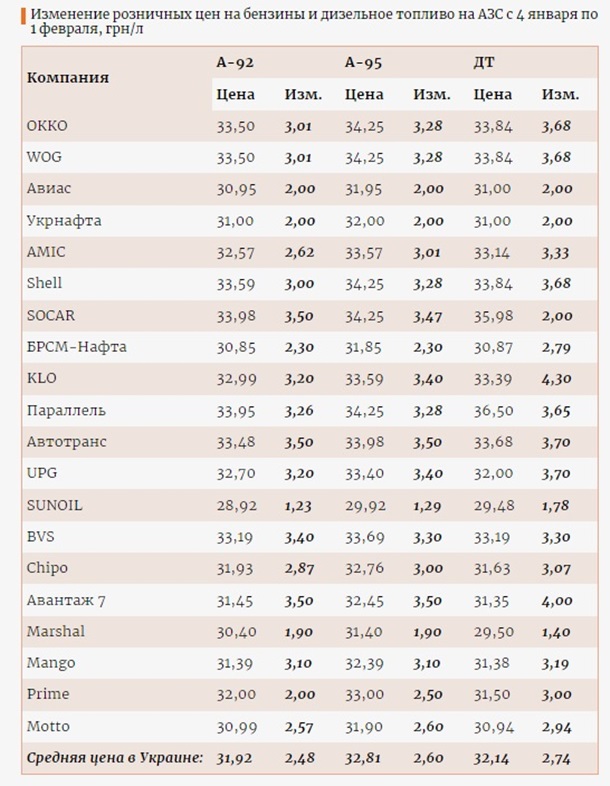Click the Средняя цена в Украине label
The image size is (610, 786).
pyautogui.click(x=115, y=757)
